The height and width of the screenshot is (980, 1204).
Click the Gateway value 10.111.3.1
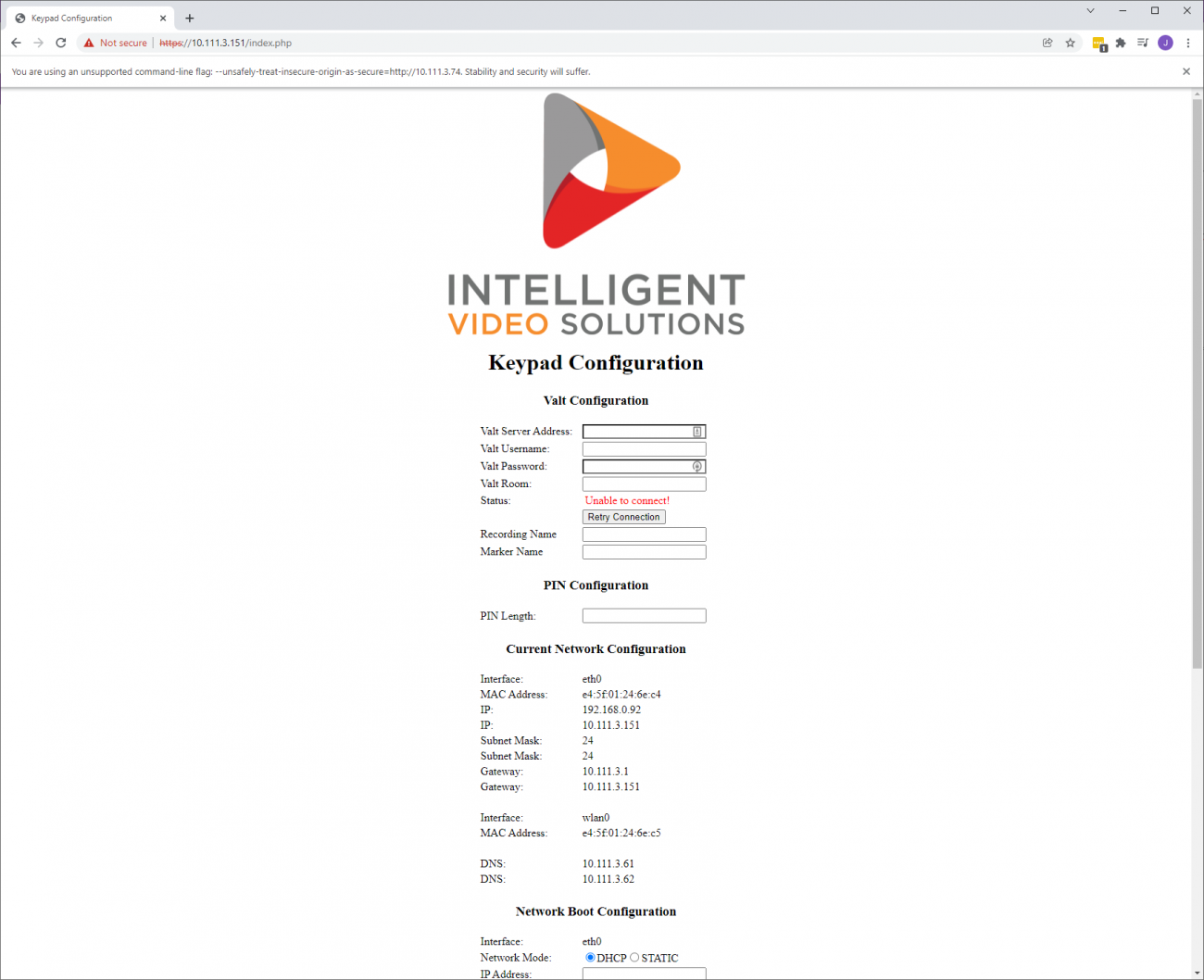[x=606, y=772]
